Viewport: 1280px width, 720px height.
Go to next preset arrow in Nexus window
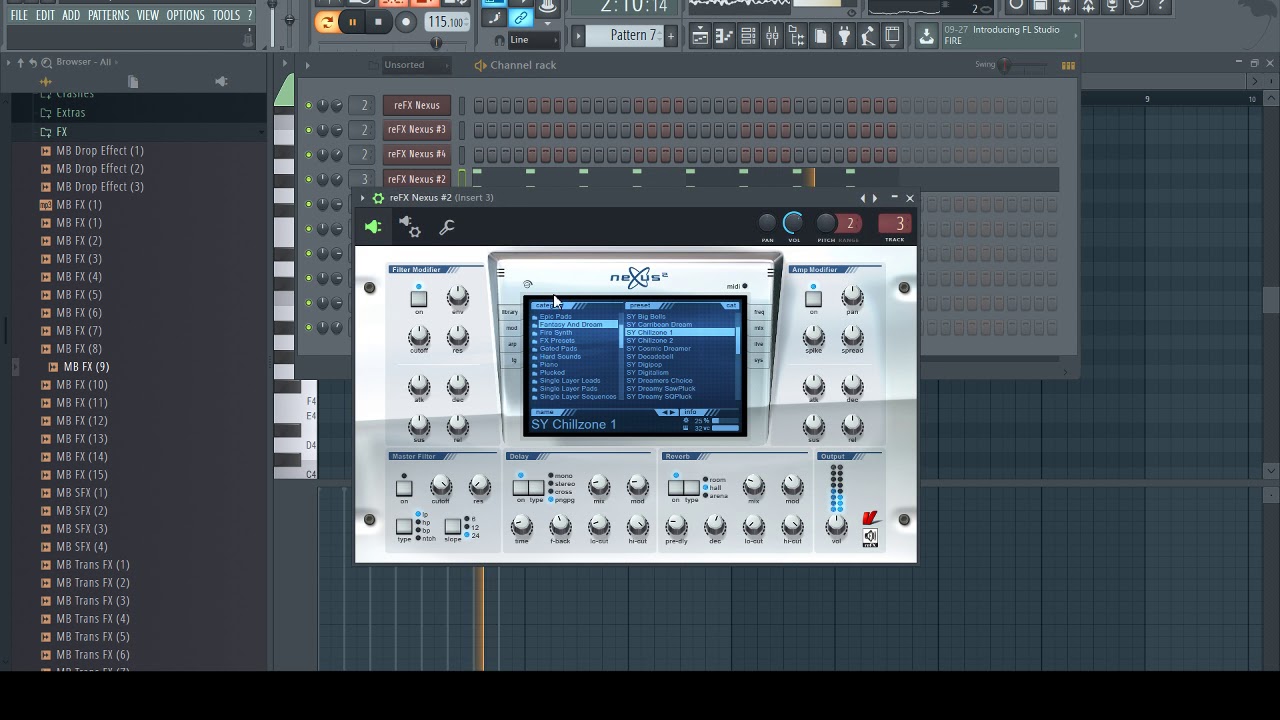click(x=874, y=198)
